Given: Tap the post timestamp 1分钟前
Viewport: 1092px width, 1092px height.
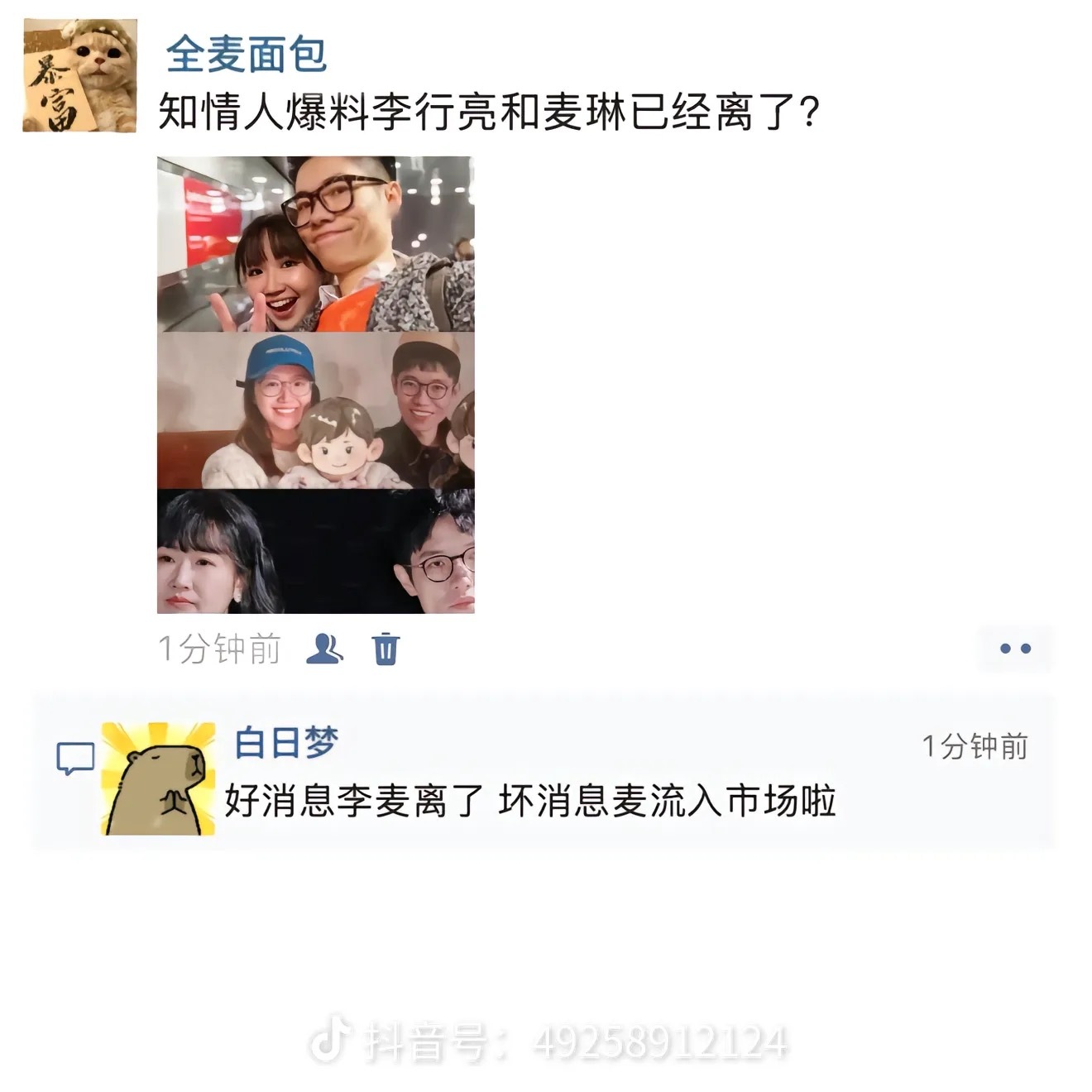Looking at the screenshot, I should point(219,649).
